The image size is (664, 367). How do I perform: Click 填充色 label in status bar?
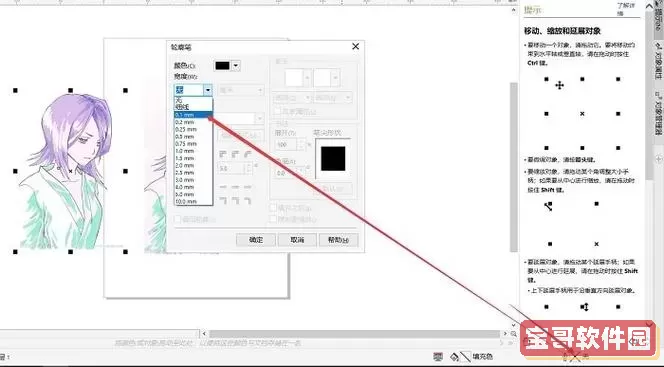pos(482,357)
